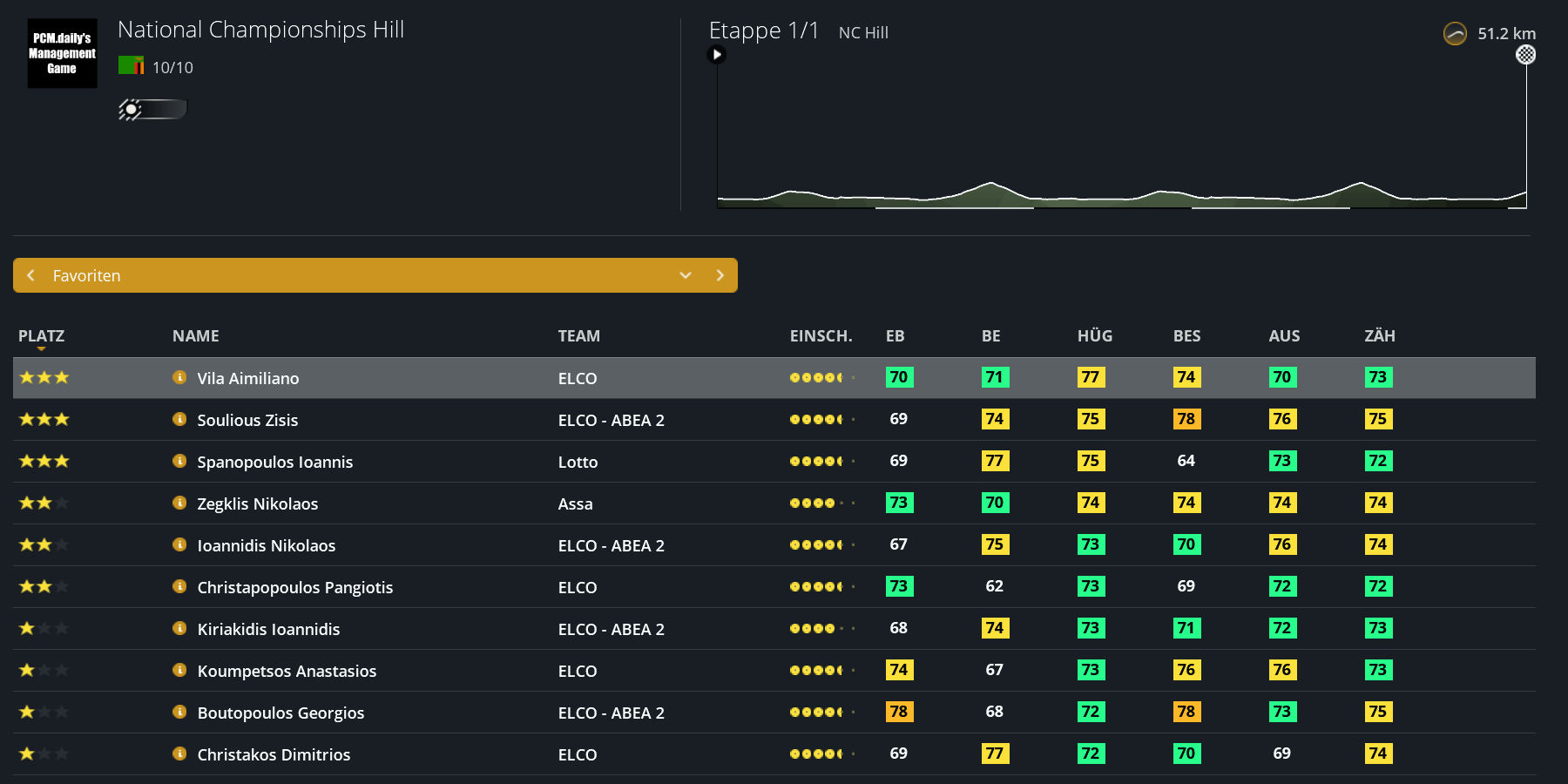This screenshot has height=784, width=1568.
Task: Go to next view with right arrow
Action: [x=720, y=275]
